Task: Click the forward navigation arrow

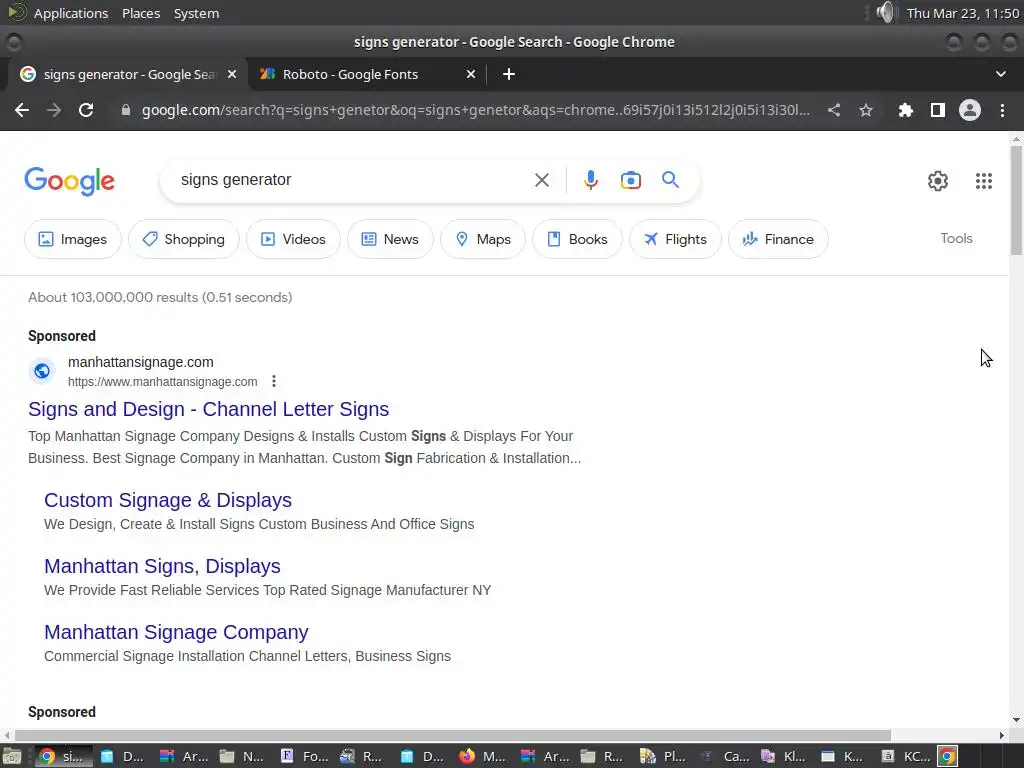Action: point(54,110)
